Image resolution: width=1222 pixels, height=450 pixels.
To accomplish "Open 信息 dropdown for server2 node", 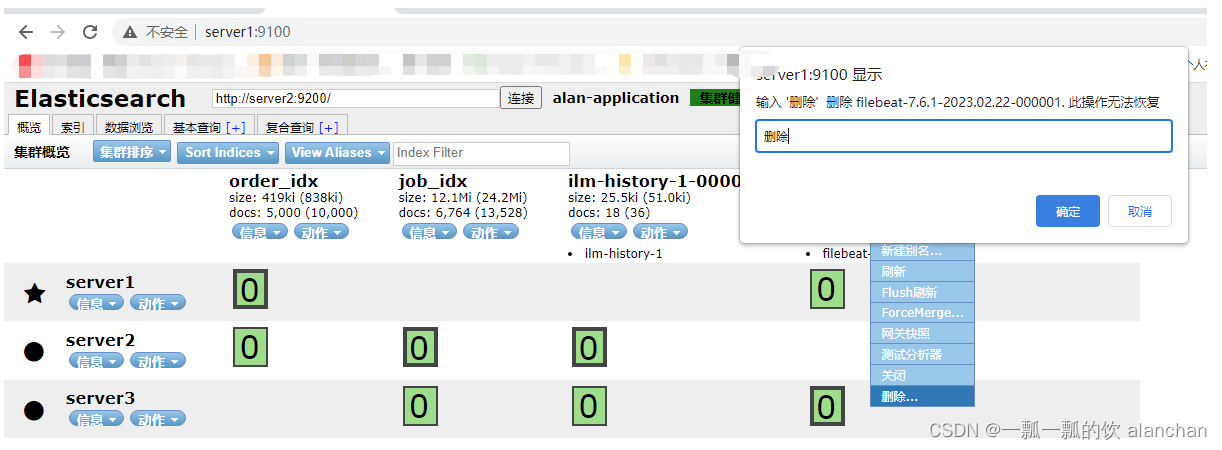I will (x=96, y=362).
